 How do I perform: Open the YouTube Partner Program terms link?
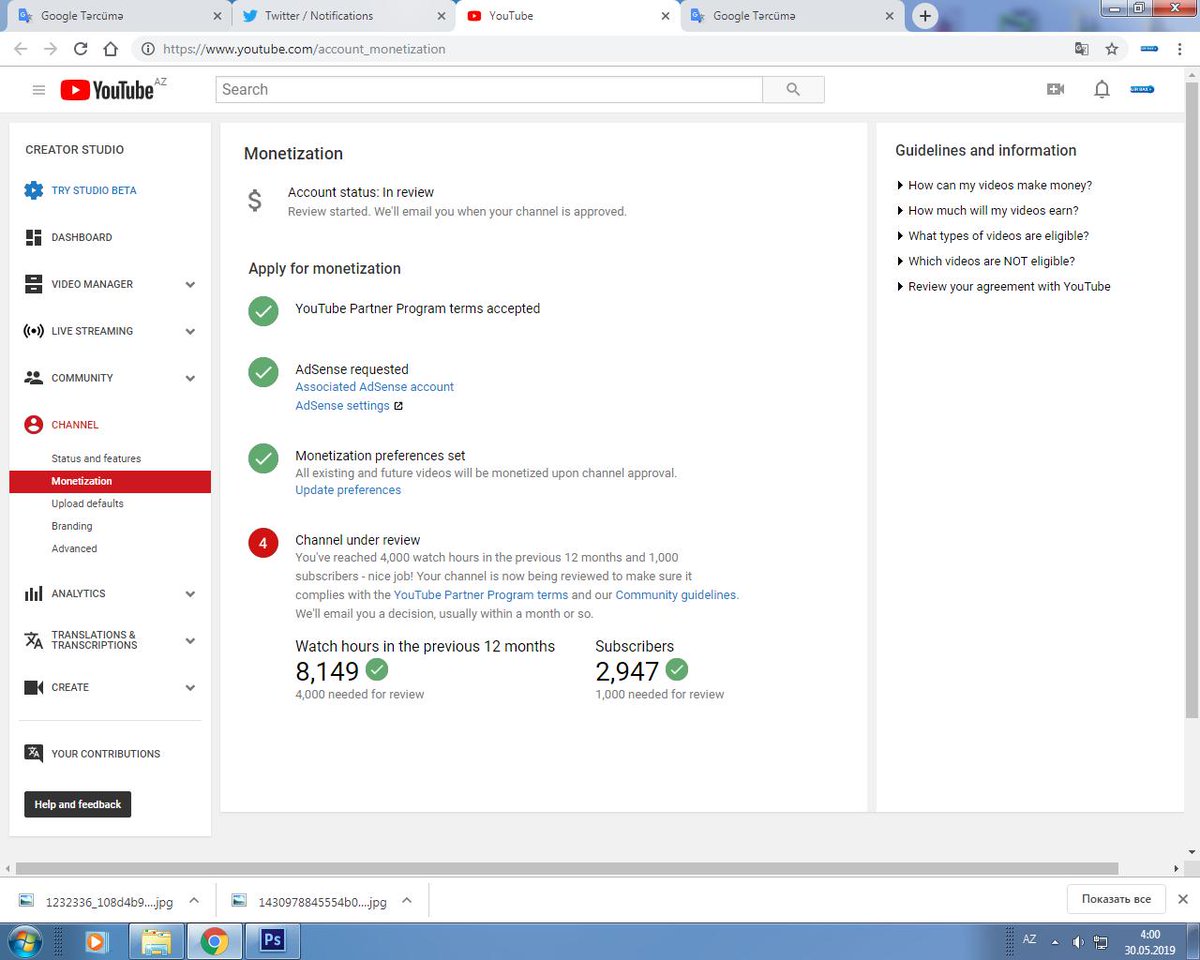point(481,595)
